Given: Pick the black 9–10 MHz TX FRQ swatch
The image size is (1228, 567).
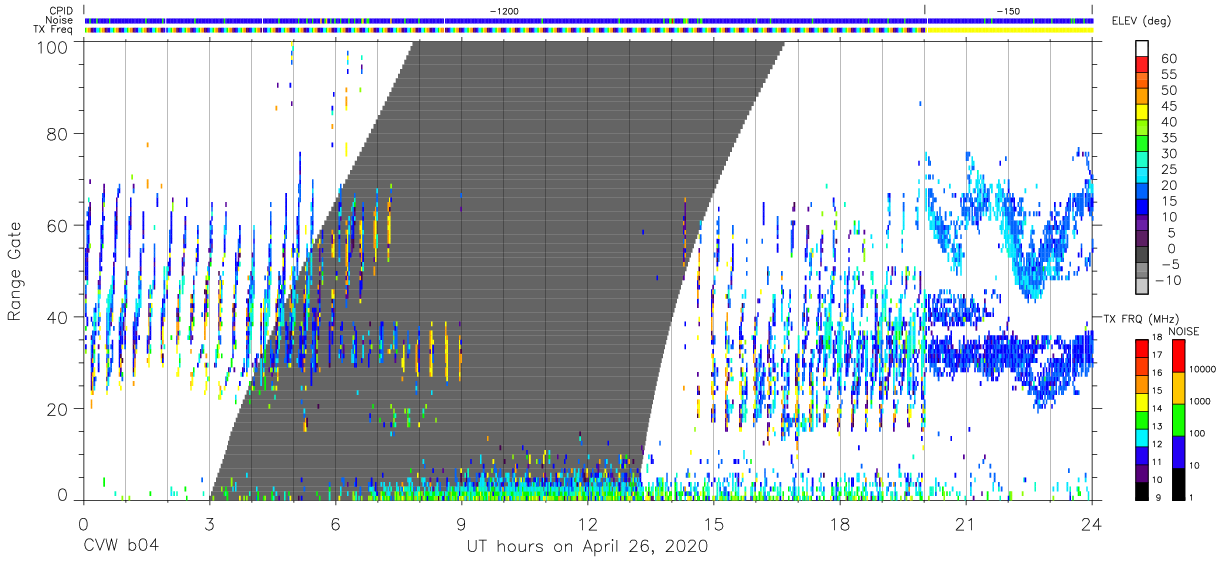Looking at the screenshot, I should [x=1141, y=489].
